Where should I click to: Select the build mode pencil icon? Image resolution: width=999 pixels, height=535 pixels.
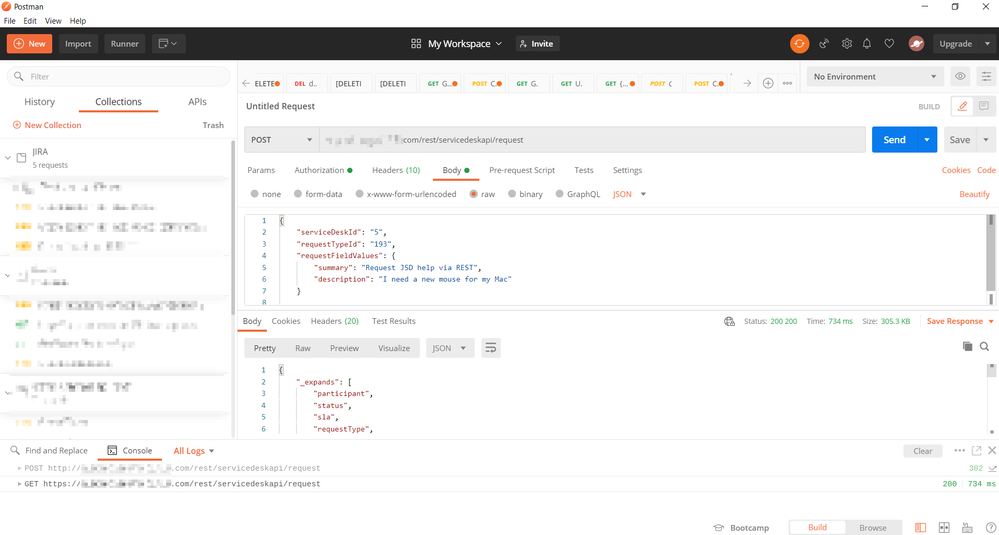coord(962,106)
